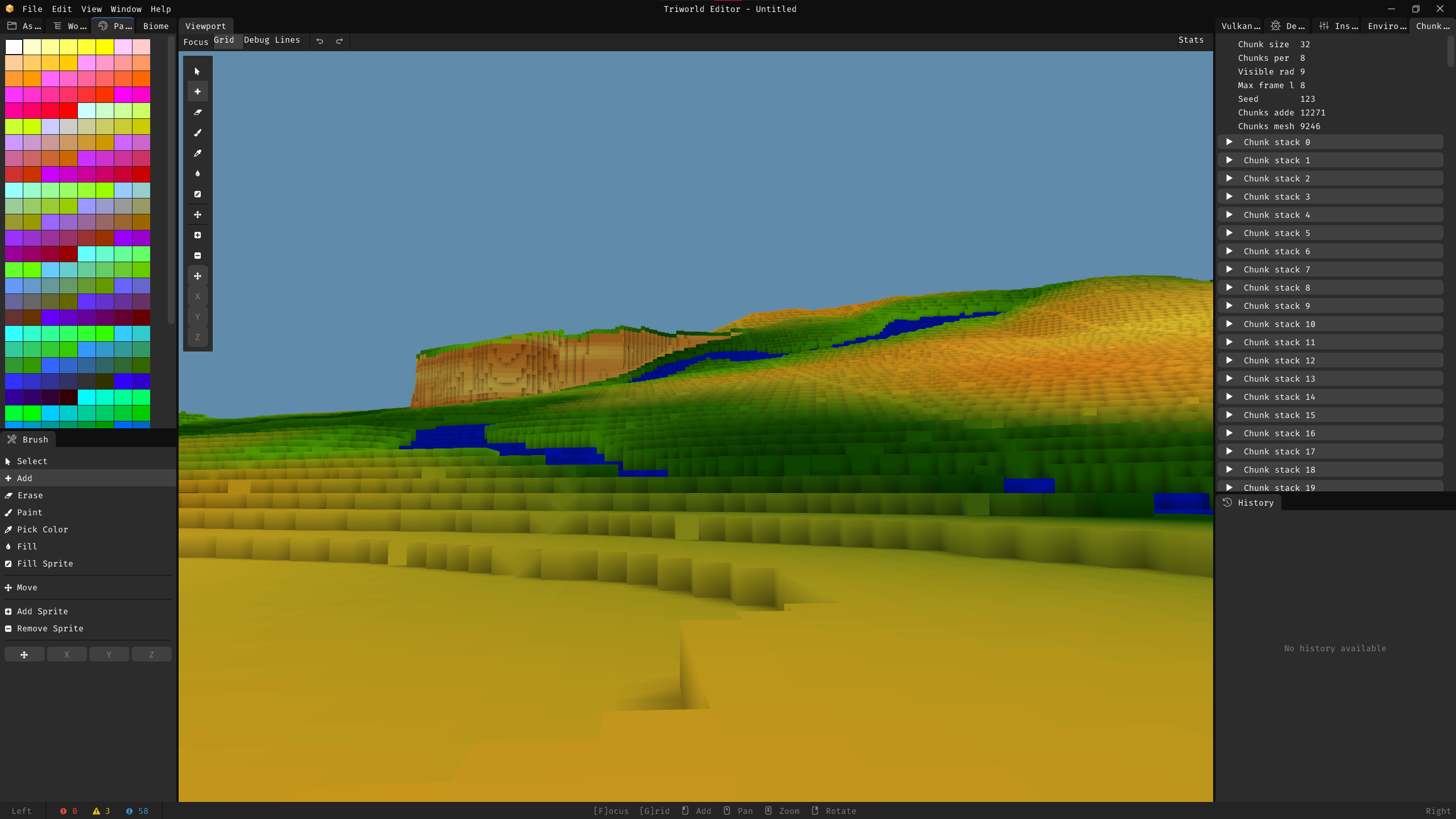Click the redo arrow icon
Image resolution: width=1456 pixels, height=819 pixels.
(x=340, y=41)
